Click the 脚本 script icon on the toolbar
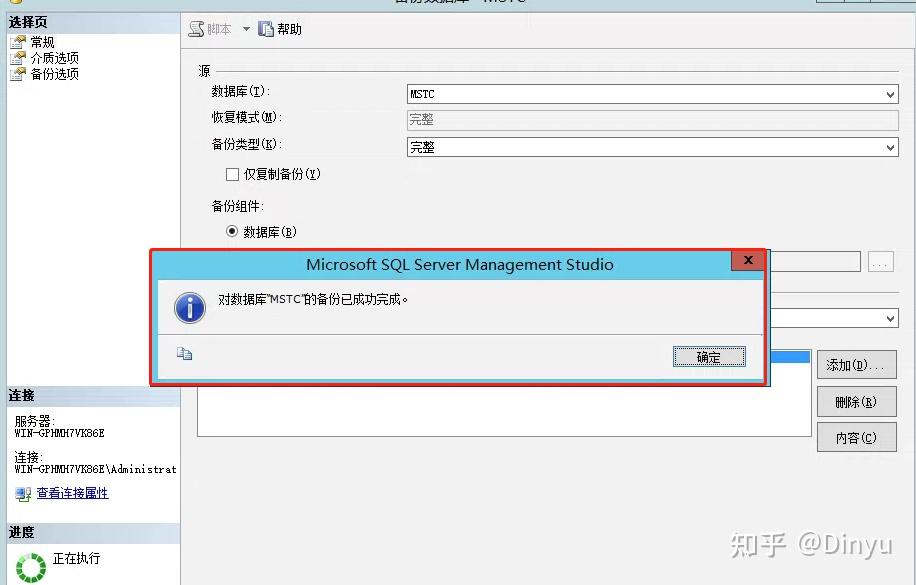The image size is (916, 585). pos(196,29)
